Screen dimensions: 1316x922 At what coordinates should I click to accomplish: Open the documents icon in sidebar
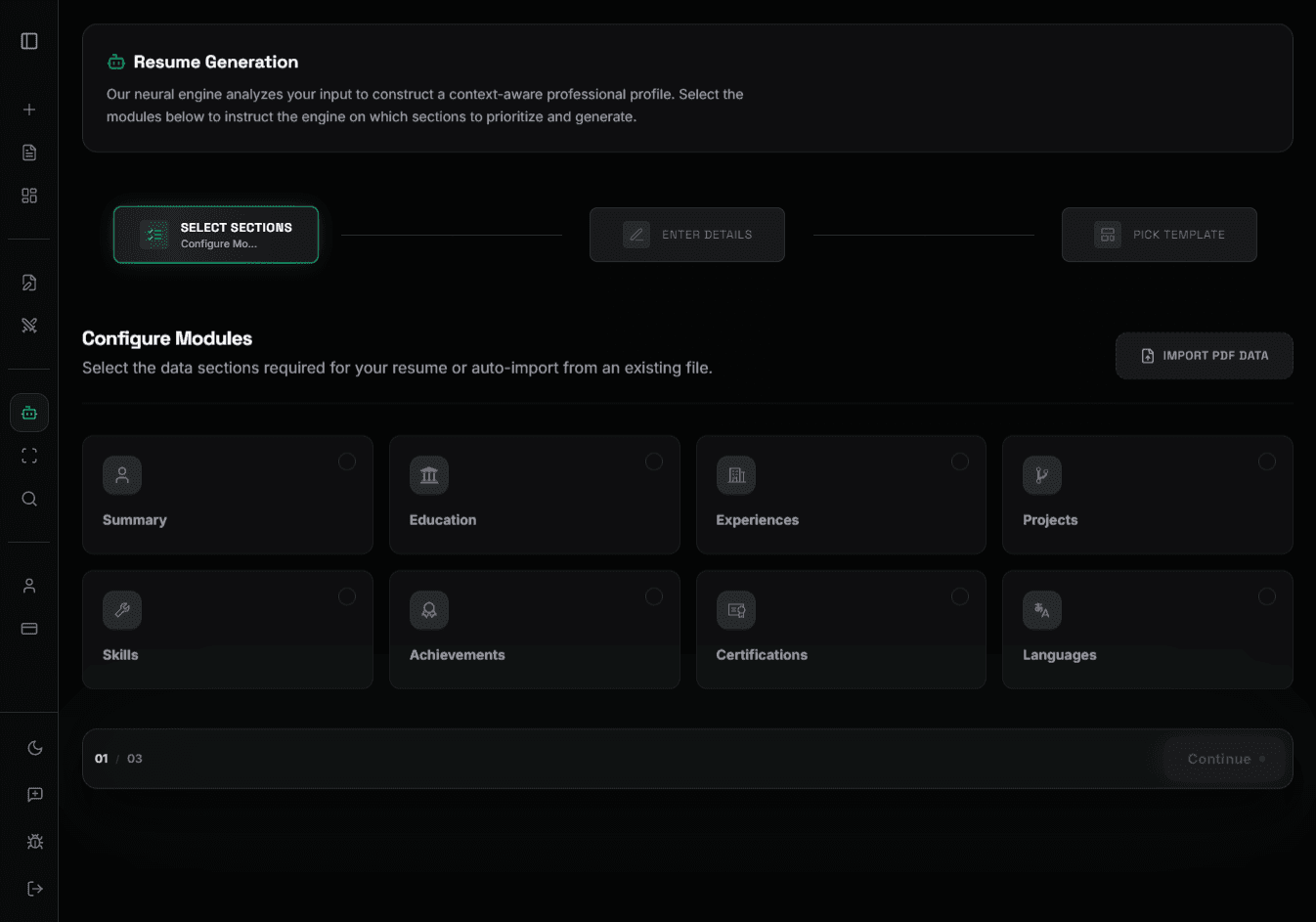pyautogui.click(x=28, y=152)
